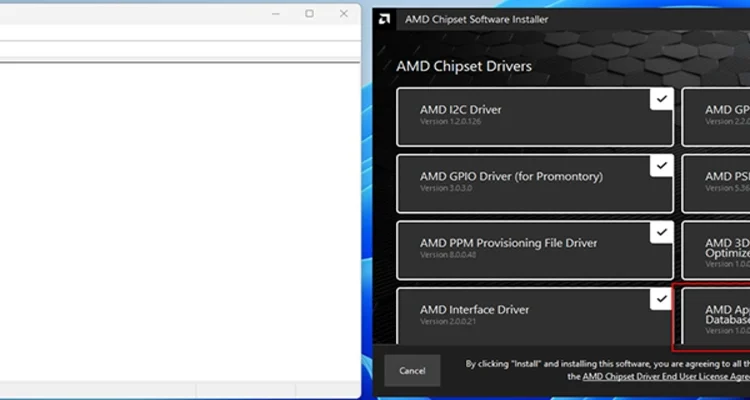Uncheck the AMD Interface Driver checkbox
The height and width of the screenshot is (400, 750).
[x=662, y=299]
